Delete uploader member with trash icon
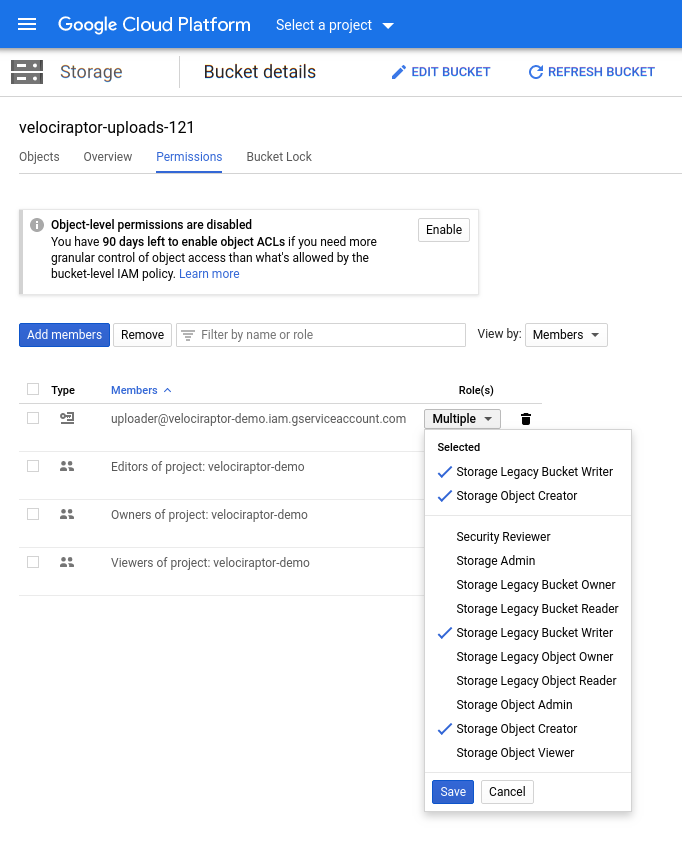682x846 pixels. pyautogui.click(x=526, y=419)
